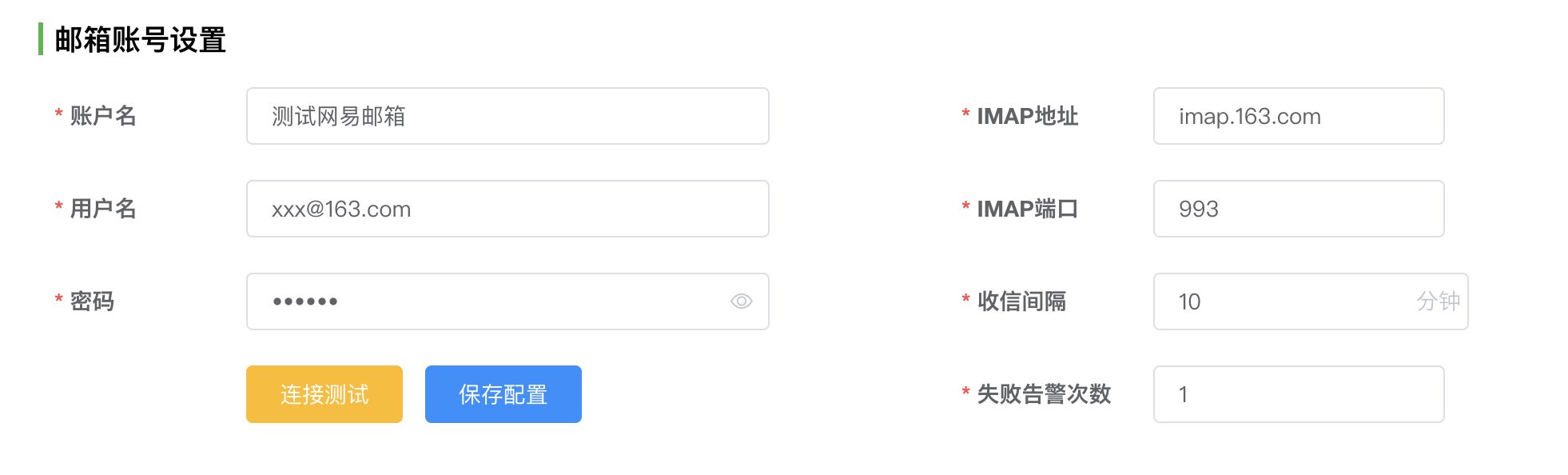Focus the 账户名 input field
1568x475 pixels.
(507, 116)
